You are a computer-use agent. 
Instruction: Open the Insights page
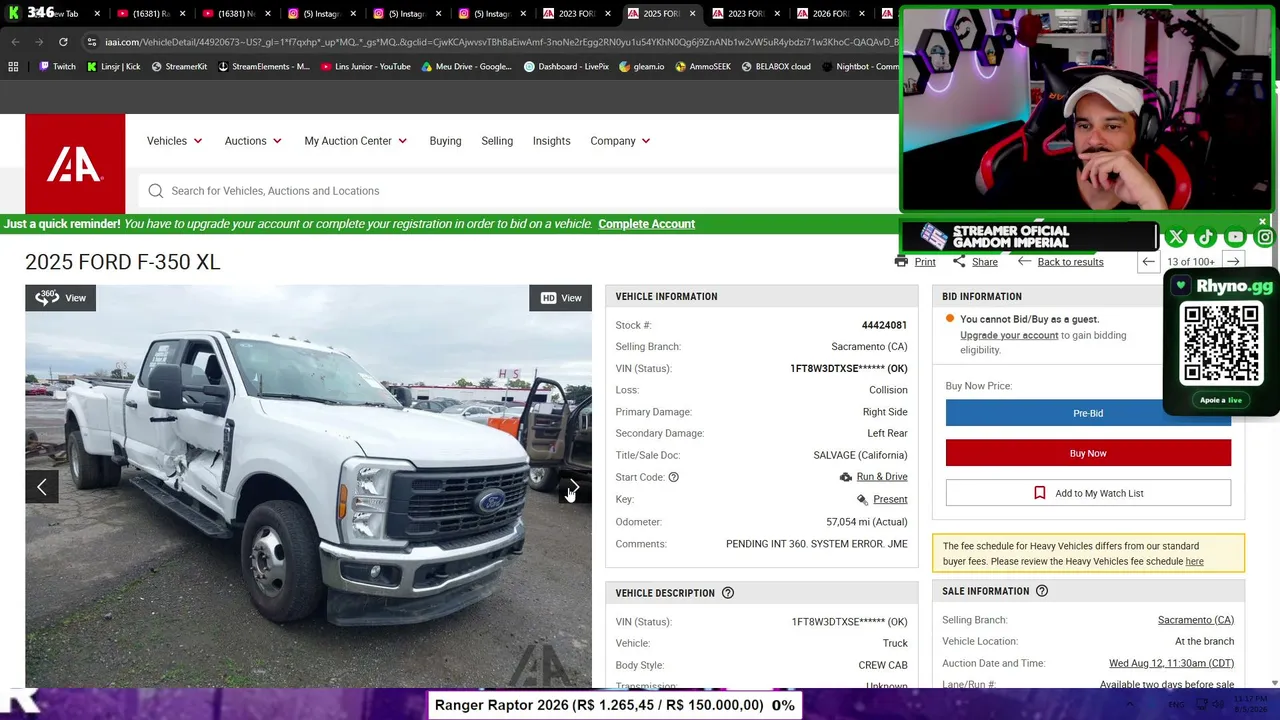[x=551, y=141]
